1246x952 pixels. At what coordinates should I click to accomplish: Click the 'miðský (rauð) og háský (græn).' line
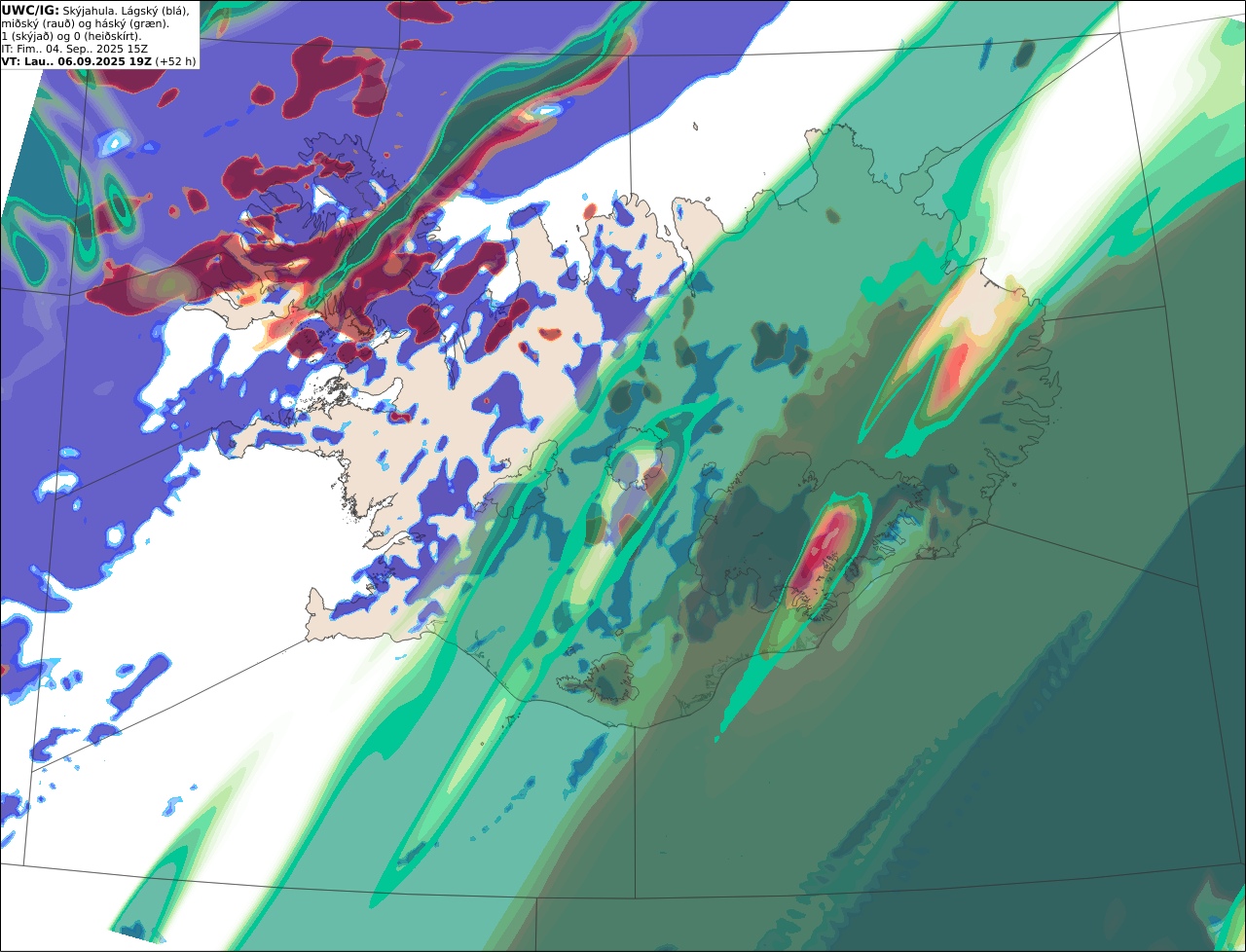click(x=85, y=23)
